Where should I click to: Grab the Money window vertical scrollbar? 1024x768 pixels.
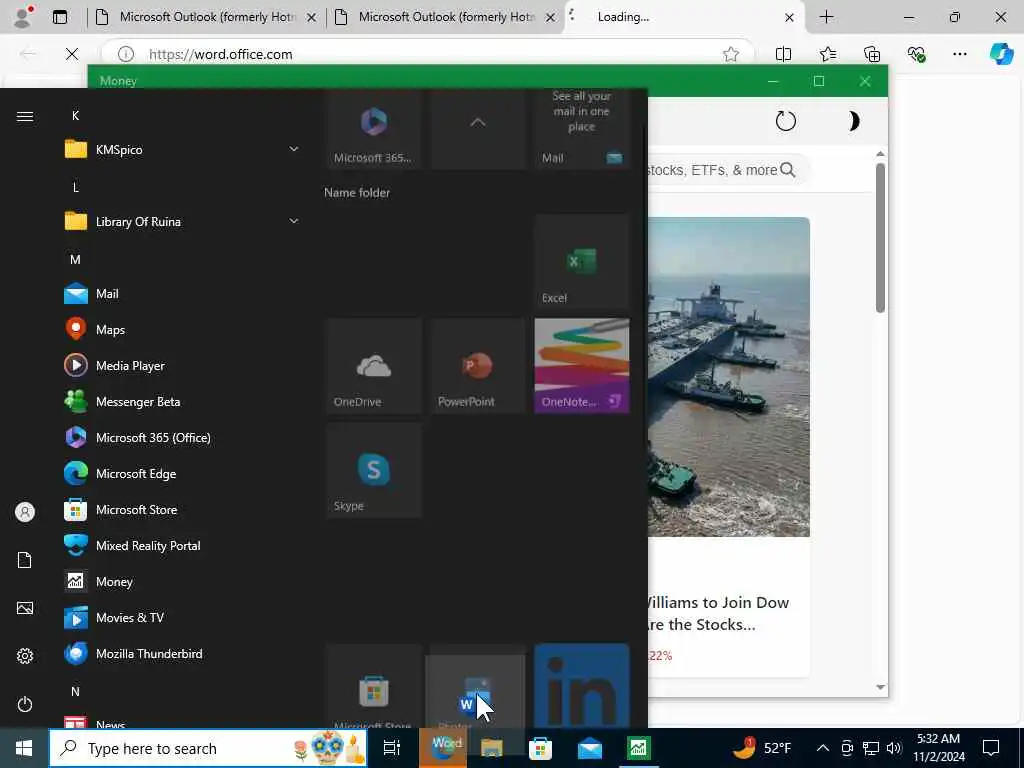point(880,238)
